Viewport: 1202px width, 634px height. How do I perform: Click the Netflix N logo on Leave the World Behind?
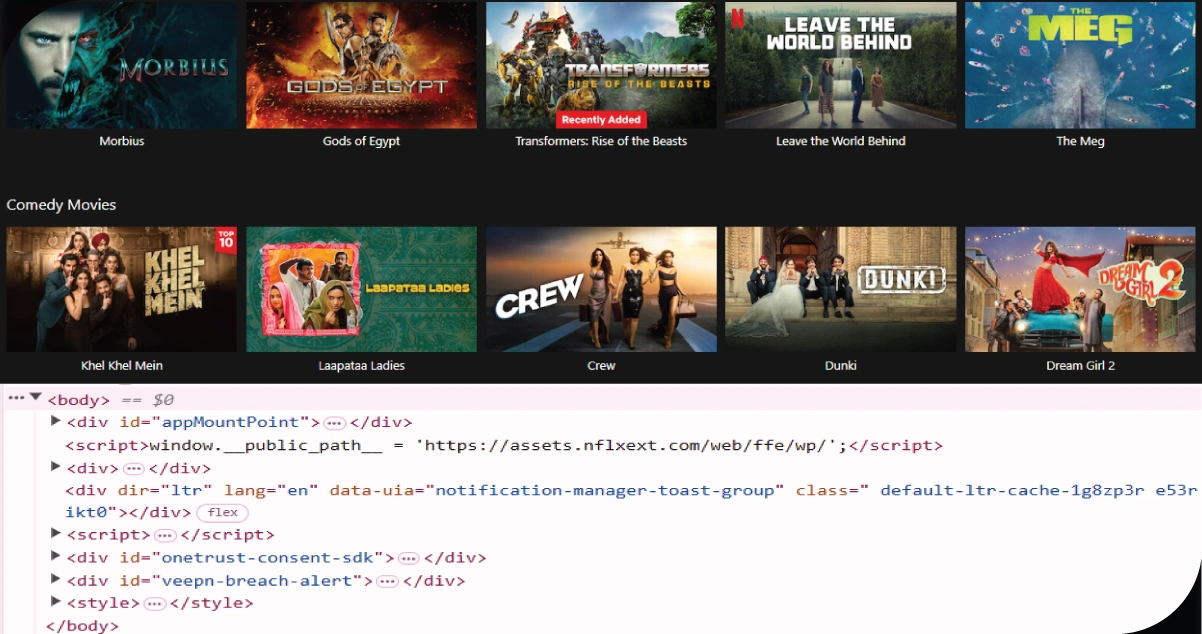738,17
